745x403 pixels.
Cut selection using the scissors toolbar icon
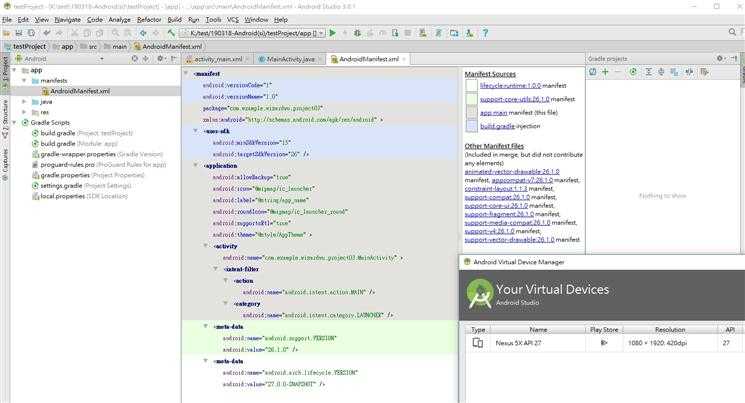pos(74,33)
